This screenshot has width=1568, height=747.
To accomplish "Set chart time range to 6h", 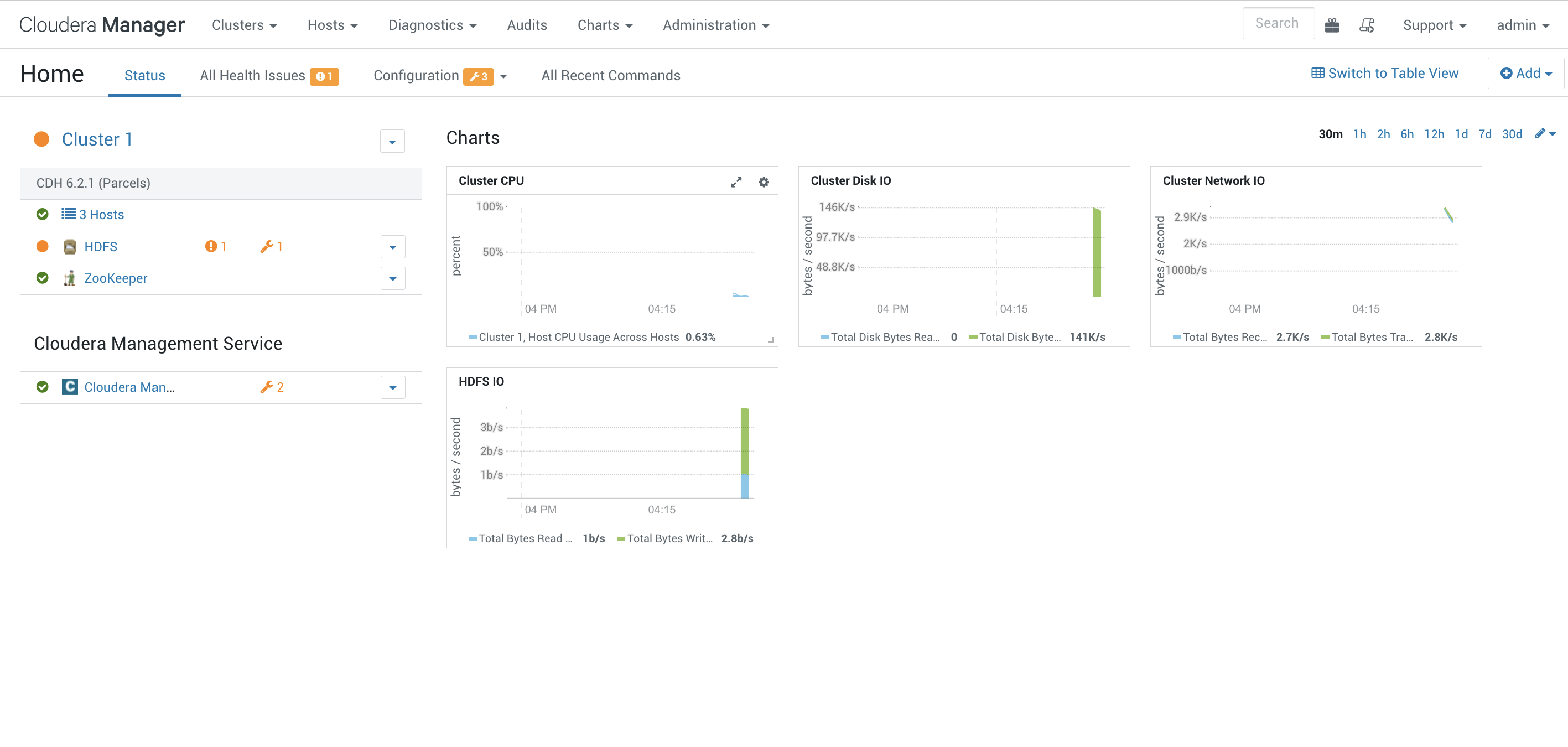I will pos(1406,134).
